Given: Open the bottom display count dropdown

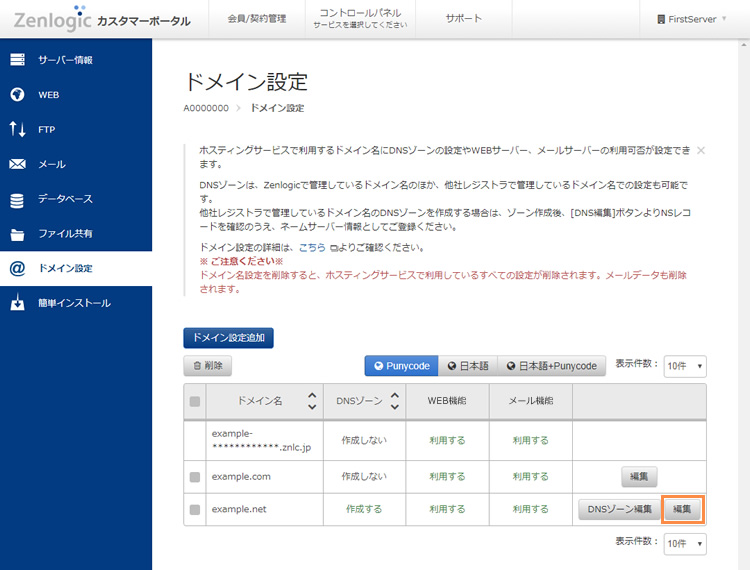Looking at the screenshot, I should [685, 543].
